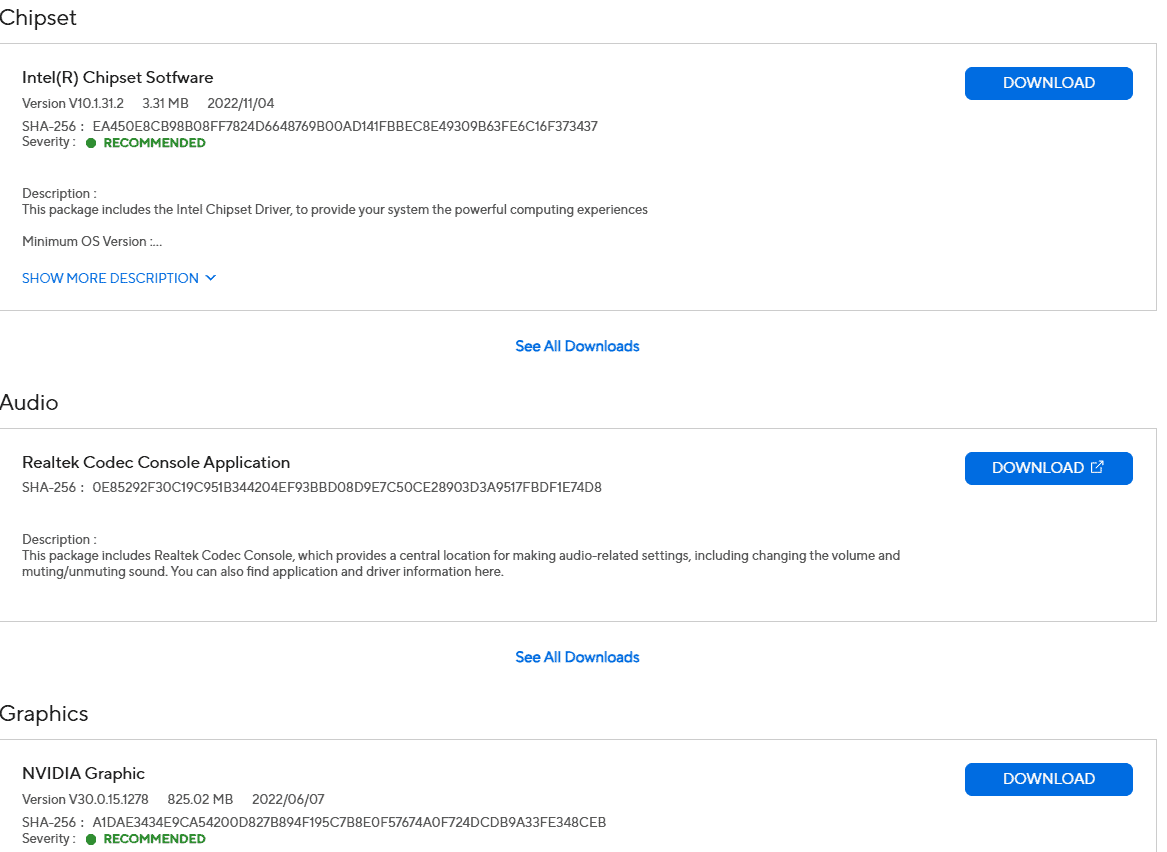
Task: Click the green severity dot for Intel Chipset
Action: (91, 143)
